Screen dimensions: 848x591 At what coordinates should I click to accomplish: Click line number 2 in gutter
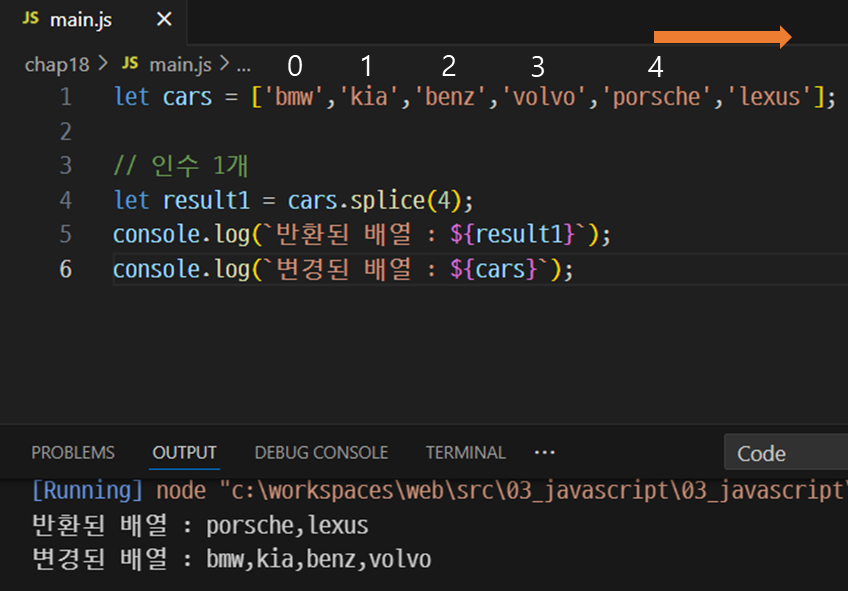click(65, 132)
